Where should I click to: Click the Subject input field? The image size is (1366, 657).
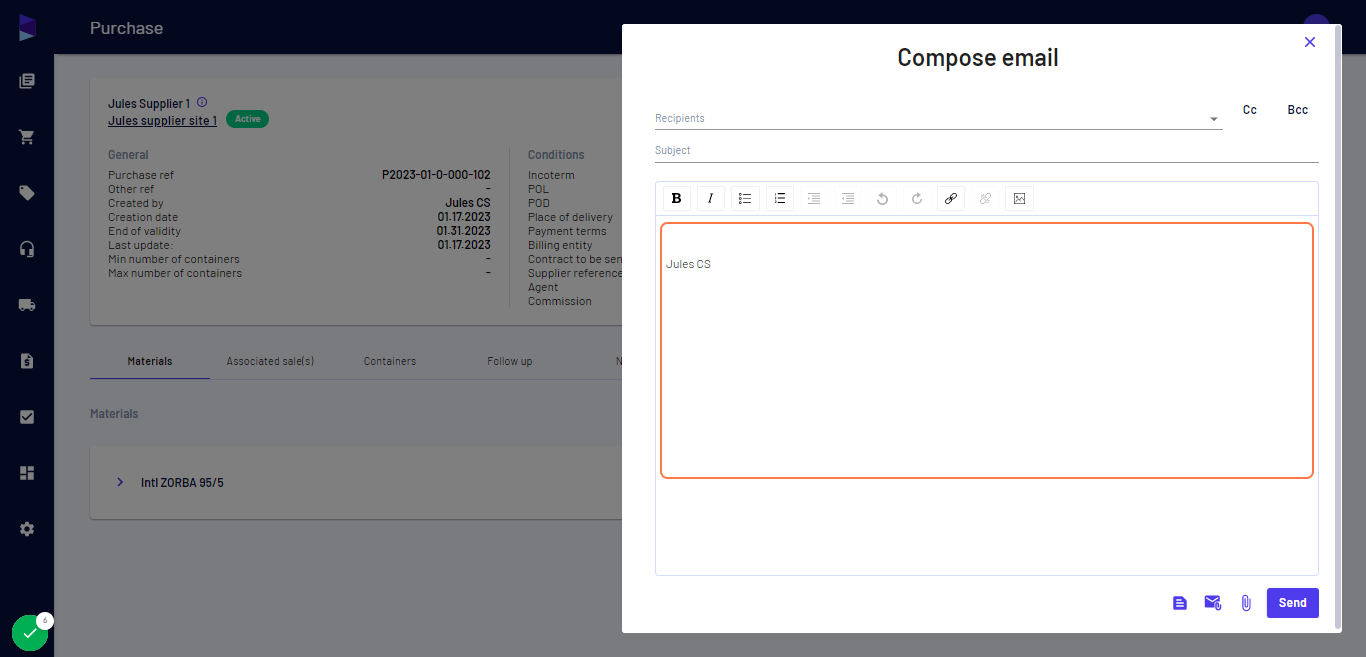[987, 150]
